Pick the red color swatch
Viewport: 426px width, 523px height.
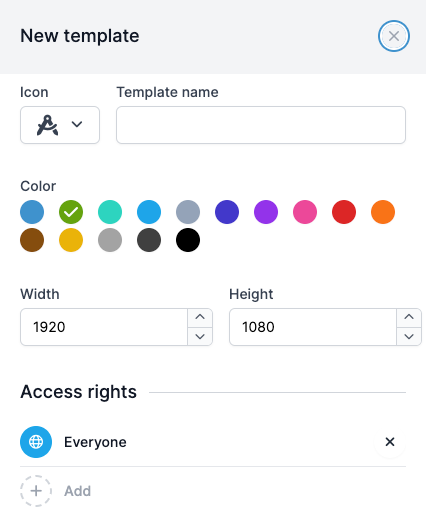point(344,212)
